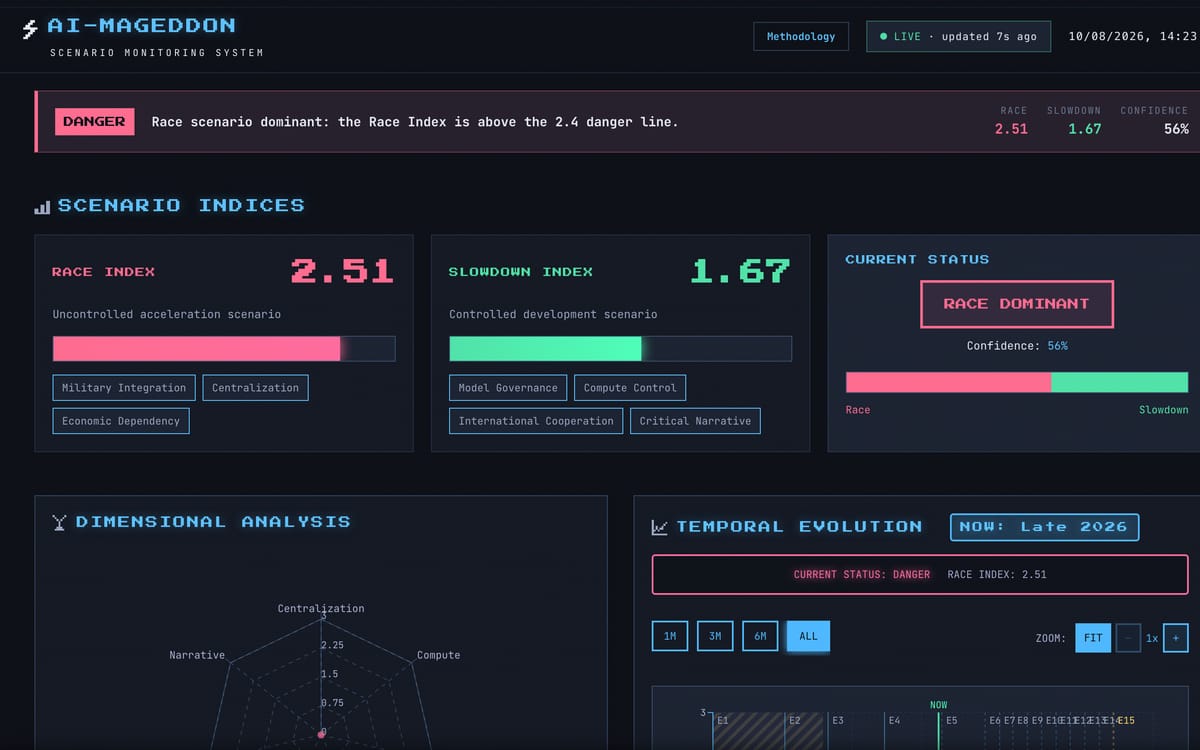Click the Race Index value 2.51
Screen dimensions: 1200x750
342,271
